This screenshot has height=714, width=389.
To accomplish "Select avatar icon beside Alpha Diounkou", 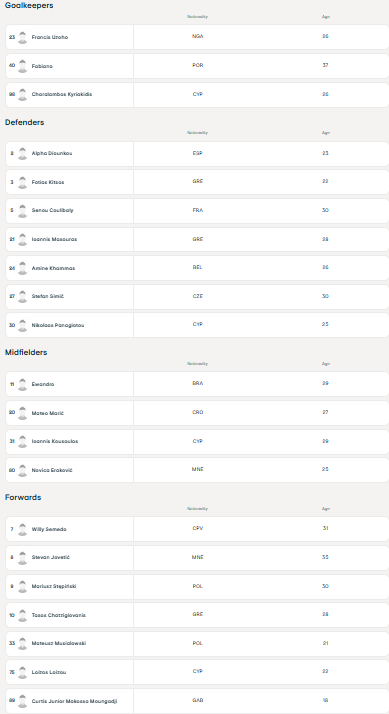I will pos(22,153).
